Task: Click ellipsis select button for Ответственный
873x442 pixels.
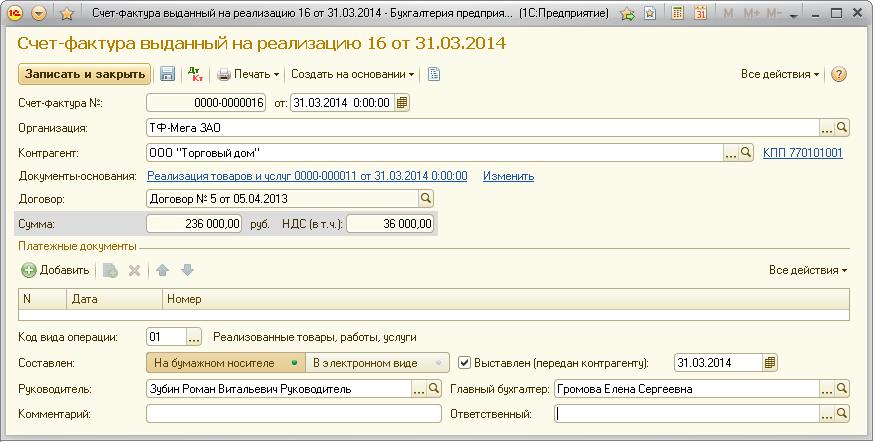Action: (827, 414)
